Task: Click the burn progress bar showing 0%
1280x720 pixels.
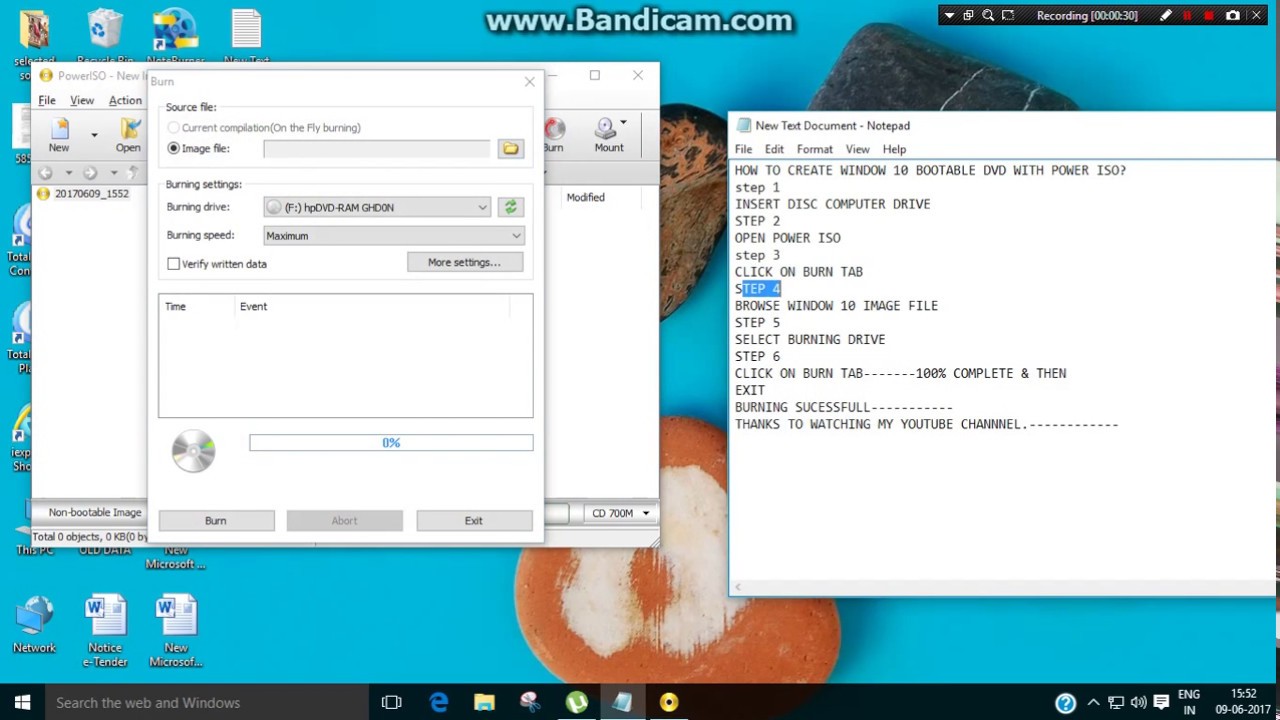Action: click(391, 442)
